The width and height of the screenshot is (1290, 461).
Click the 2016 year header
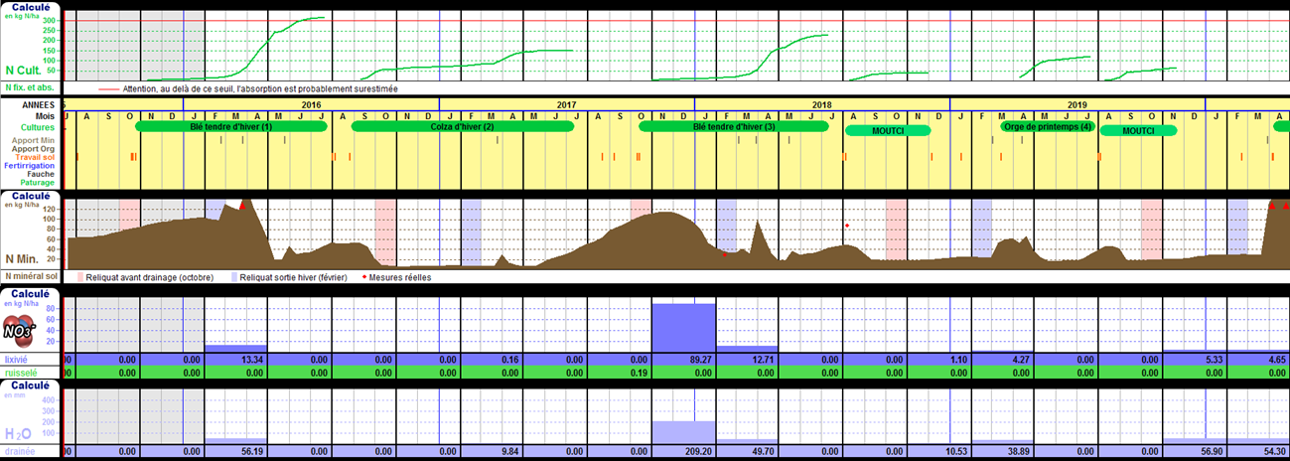click(311, 104)
